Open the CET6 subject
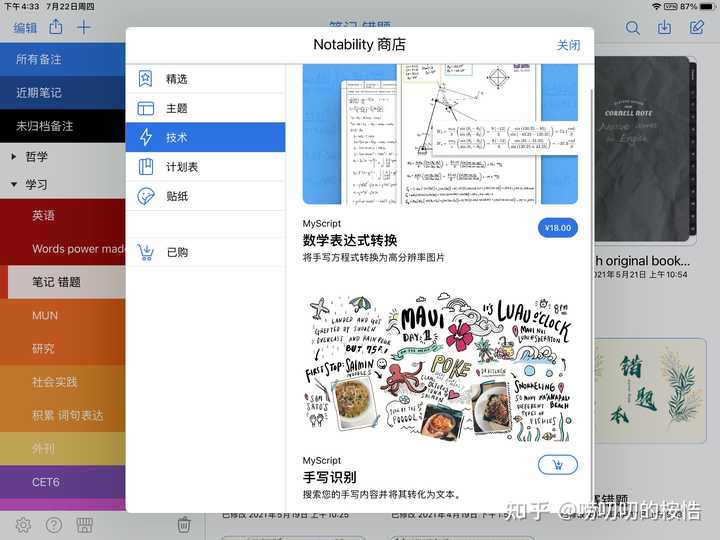 62,482
